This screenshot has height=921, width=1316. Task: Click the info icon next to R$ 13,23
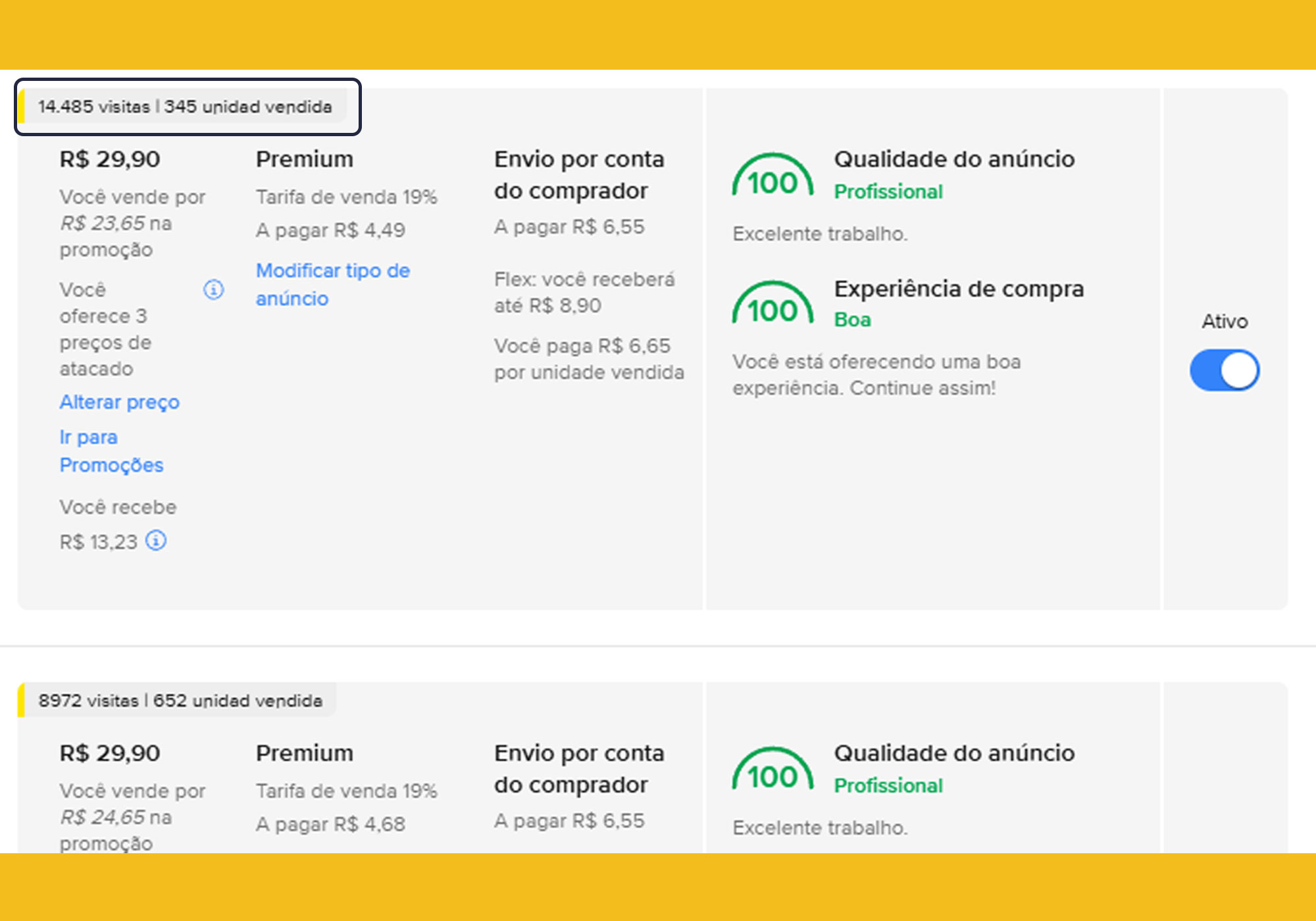[x=156, y=541]
